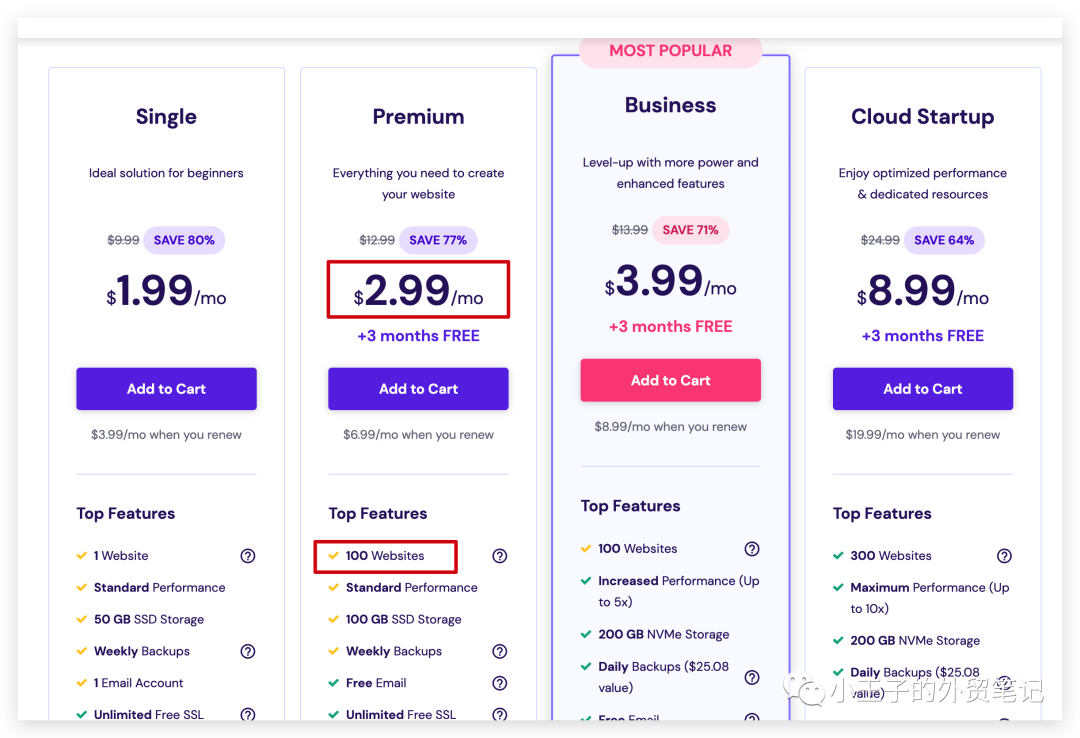This screenshot has height=738, width=1080.
Task: Click the SAVE 71% badge on Business
Action: 690,230
